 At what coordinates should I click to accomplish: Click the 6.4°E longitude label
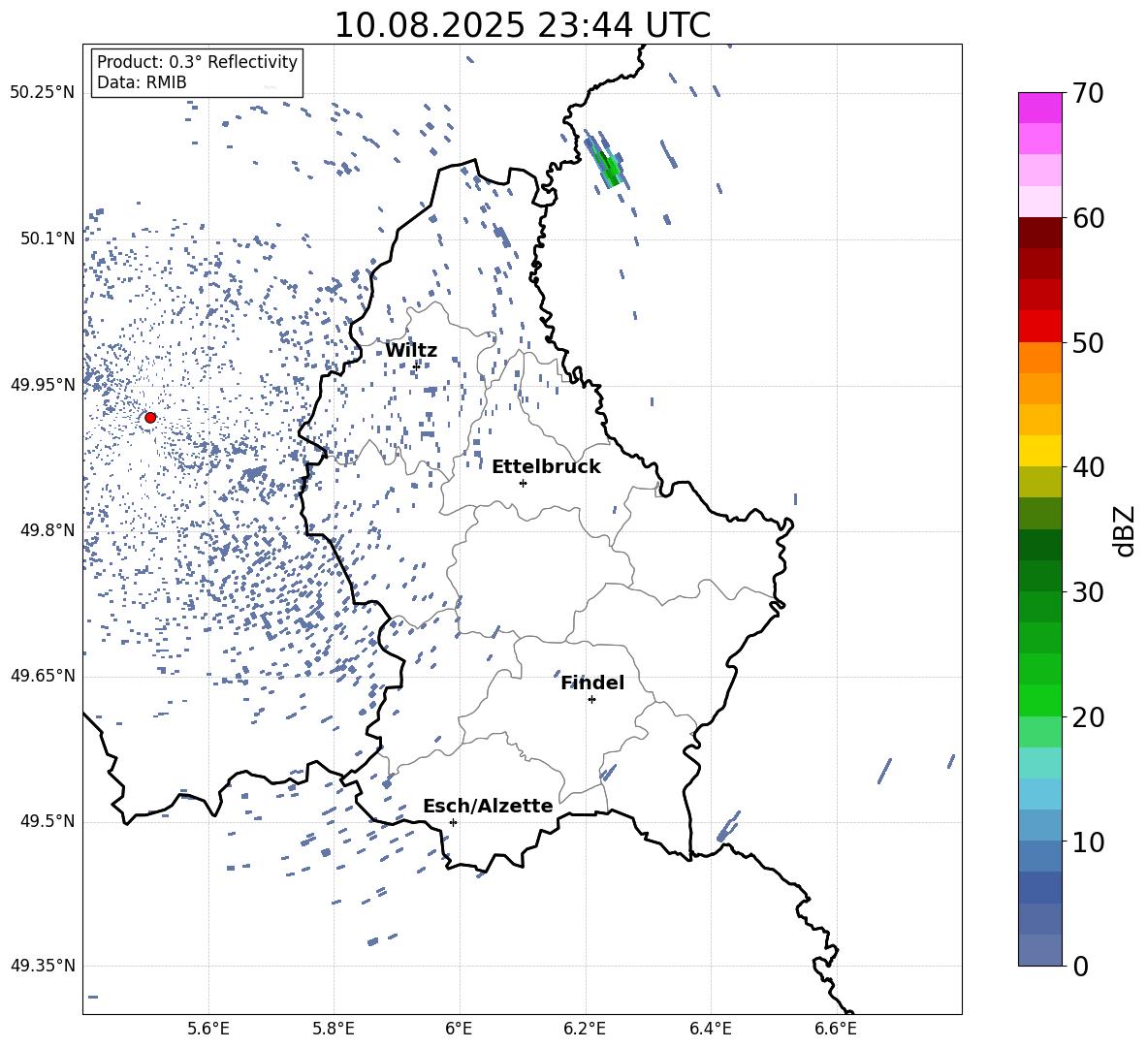point(710,1029)
